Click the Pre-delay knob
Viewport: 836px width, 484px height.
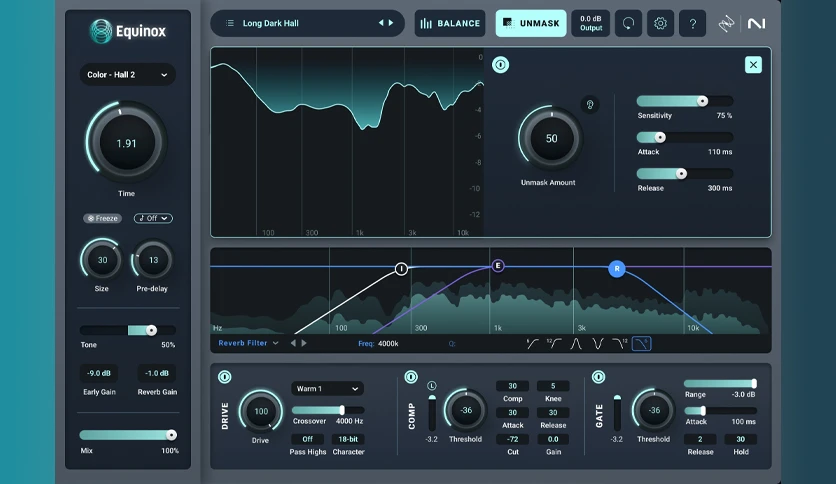153,260
